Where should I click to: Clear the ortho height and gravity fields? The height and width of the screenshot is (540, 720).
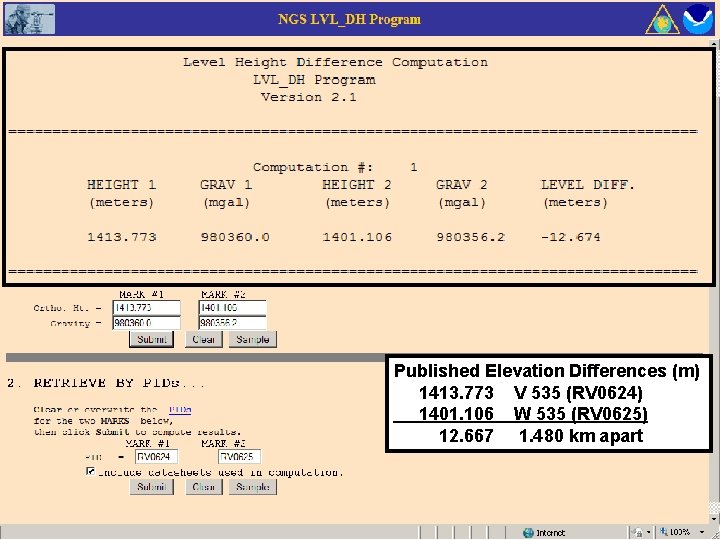[203, 339]
